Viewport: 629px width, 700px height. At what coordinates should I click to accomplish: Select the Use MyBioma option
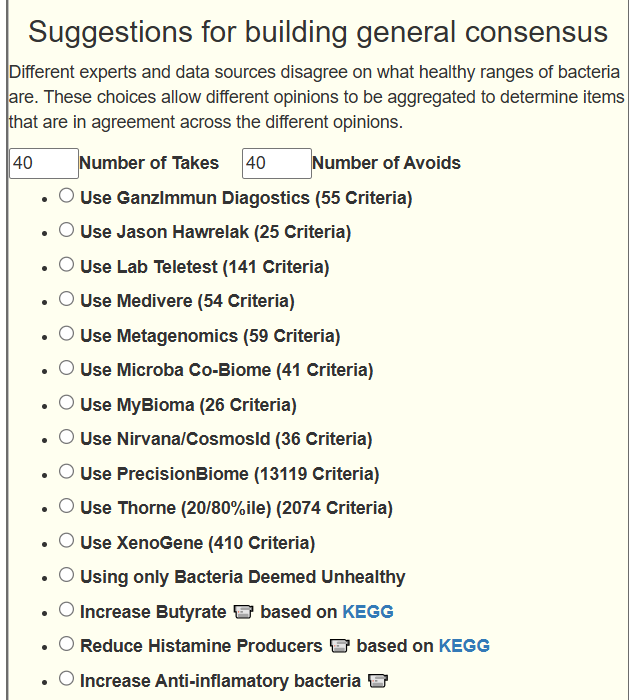(66, 403)
